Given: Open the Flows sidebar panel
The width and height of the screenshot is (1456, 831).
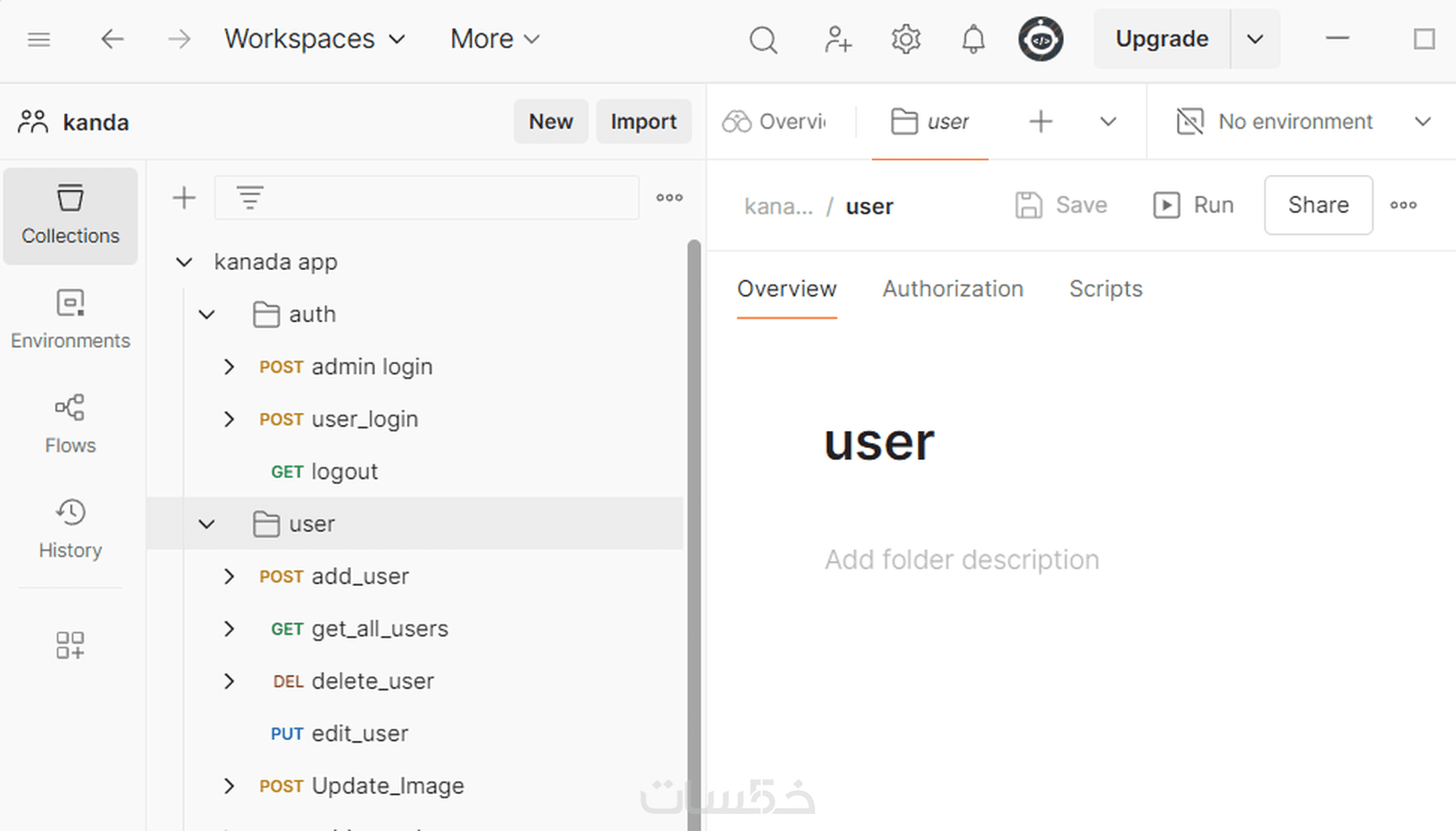Looking at the screenshot, I should 70,424.
